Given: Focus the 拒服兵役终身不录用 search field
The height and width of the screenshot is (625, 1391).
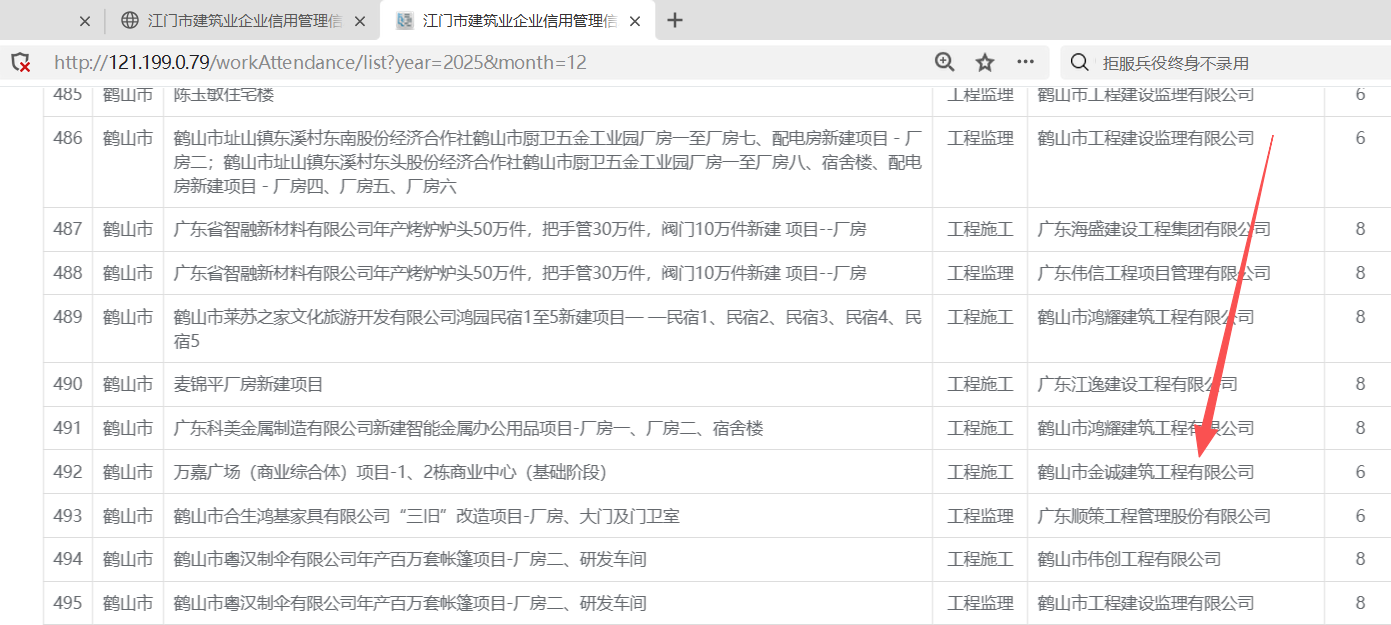Looking at the screenshot, I should [1220, 63].
